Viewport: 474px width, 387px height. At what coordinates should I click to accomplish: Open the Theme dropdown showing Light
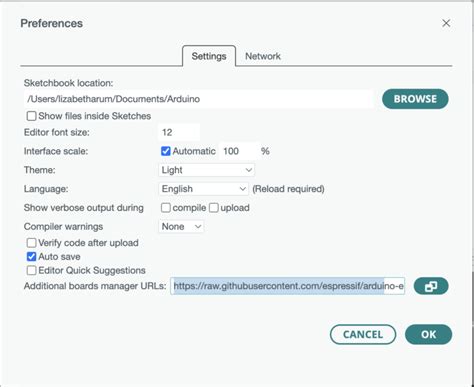206,170
